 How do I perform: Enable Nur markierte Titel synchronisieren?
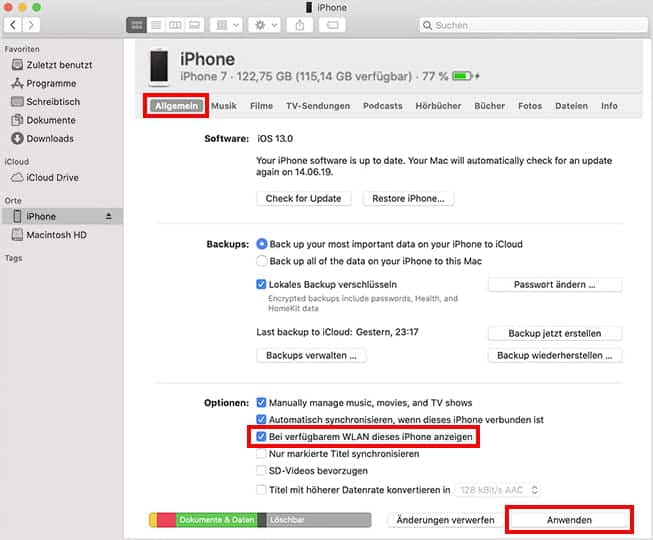point(261,453)
